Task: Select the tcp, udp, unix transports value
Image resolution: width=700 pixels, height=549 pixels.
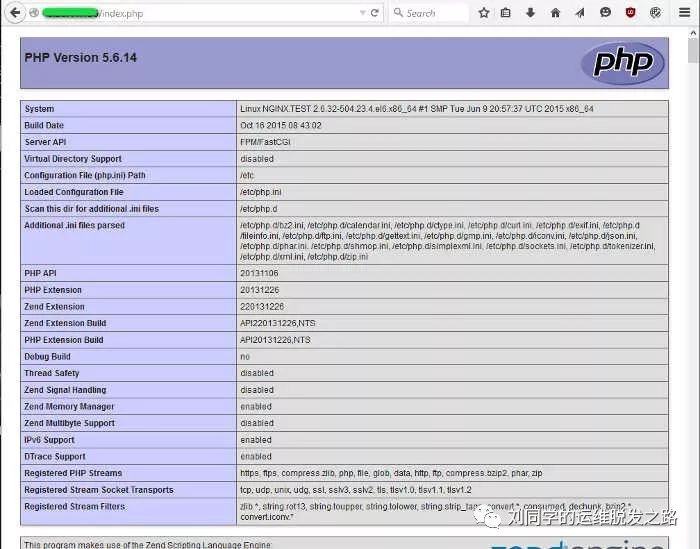Action: point(356,490)
